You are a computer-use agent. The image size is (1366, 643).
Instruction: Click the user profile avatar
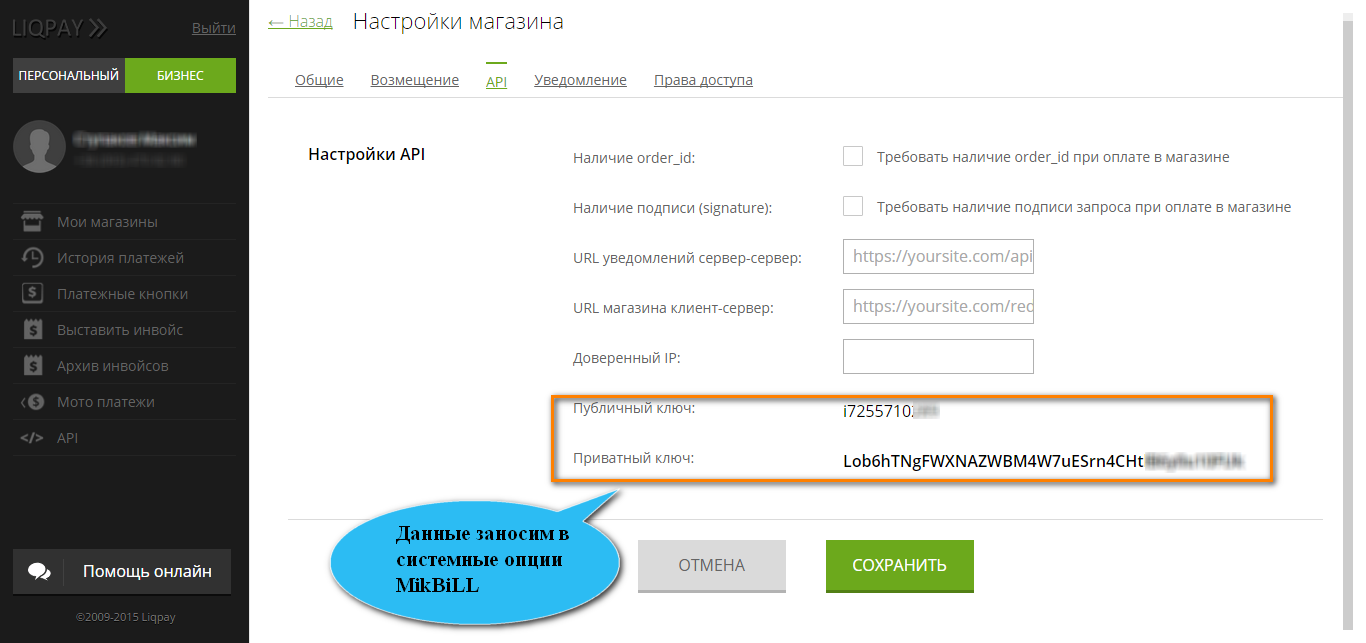[x=39, y=146]
